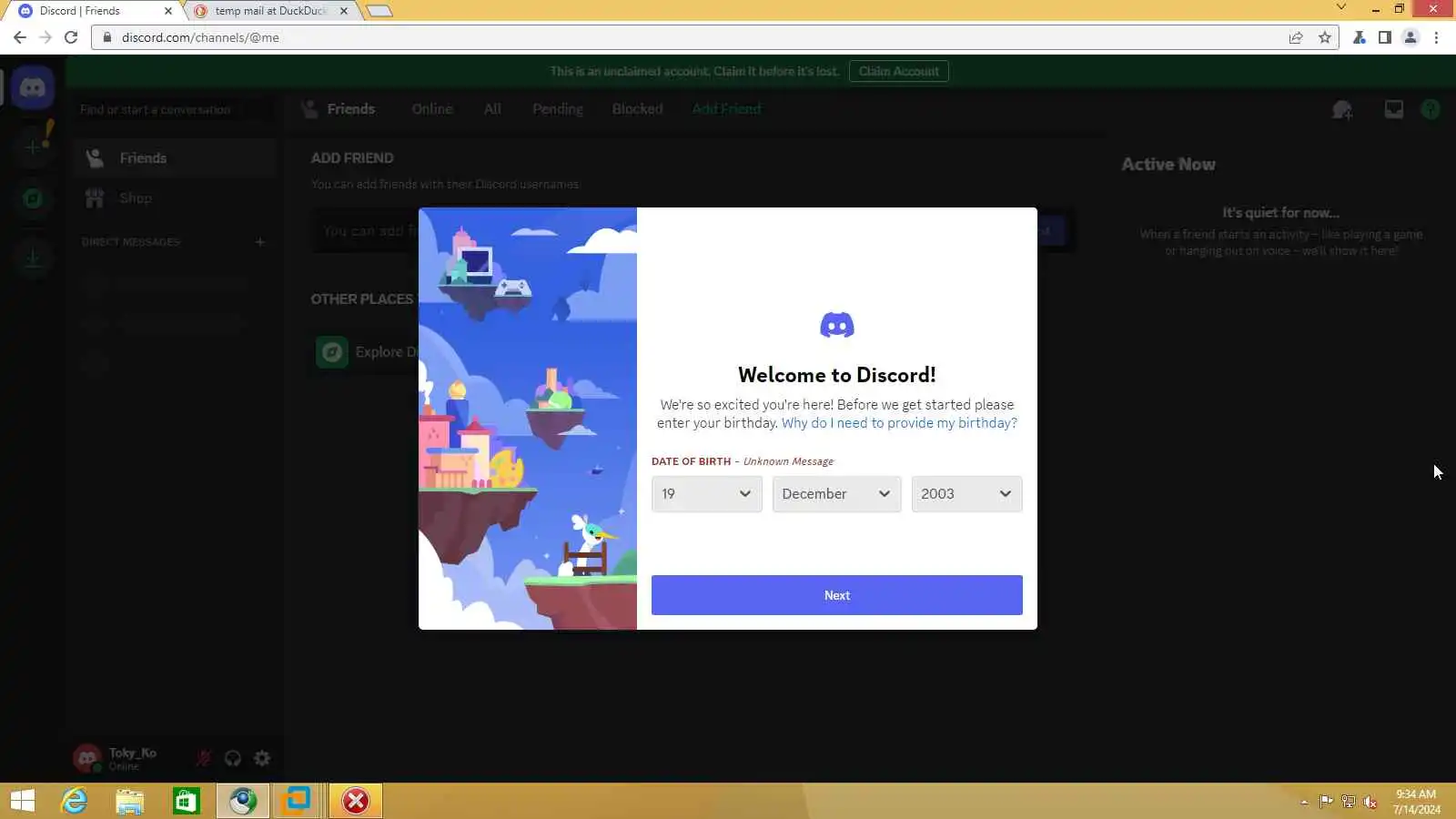The height and width of the screenshot is (819, 1456).
Task: Create a DM using the plus icon
Action: pos(260,242)
